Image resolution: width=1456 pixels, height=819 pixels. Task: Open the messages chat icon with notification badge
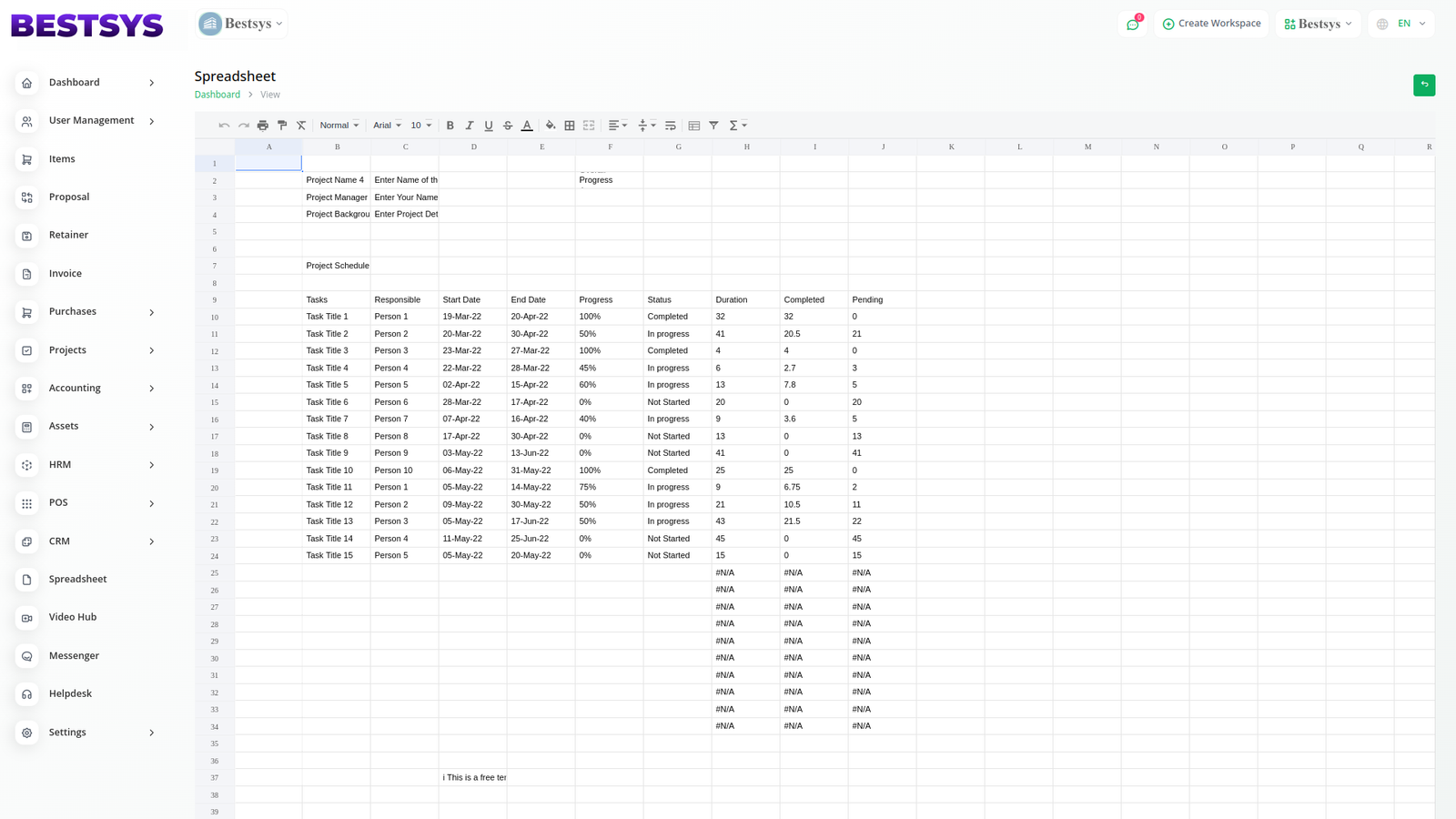coord(1133,25)
